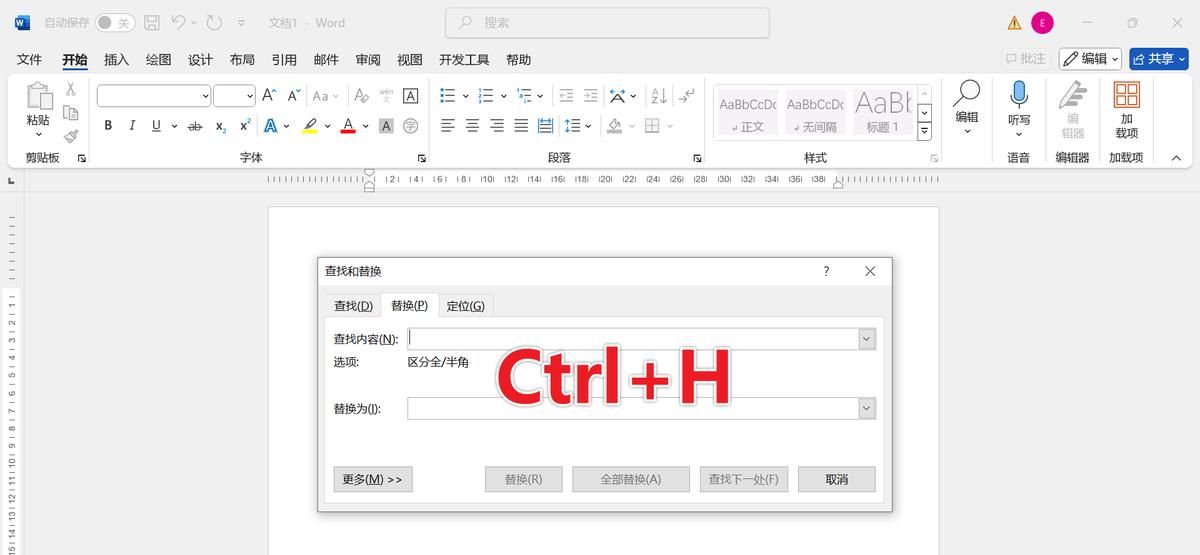This screenshot has width=1200, height=555.
Task: Click the 查找内容 input field
Action: tap(633, 339)
